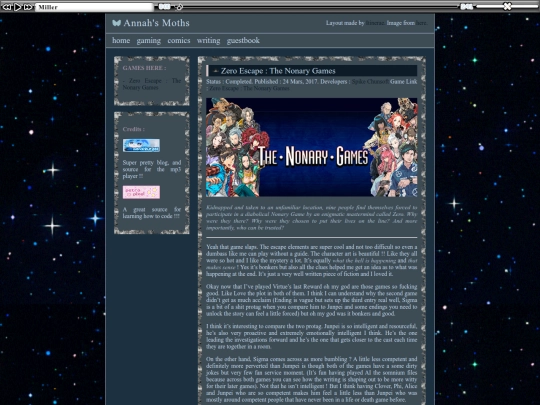The width and height of the screenshot is (540, 405).
Task: Click the 'Super pretty blog' credit text
Action: click(x=152, y=169)
